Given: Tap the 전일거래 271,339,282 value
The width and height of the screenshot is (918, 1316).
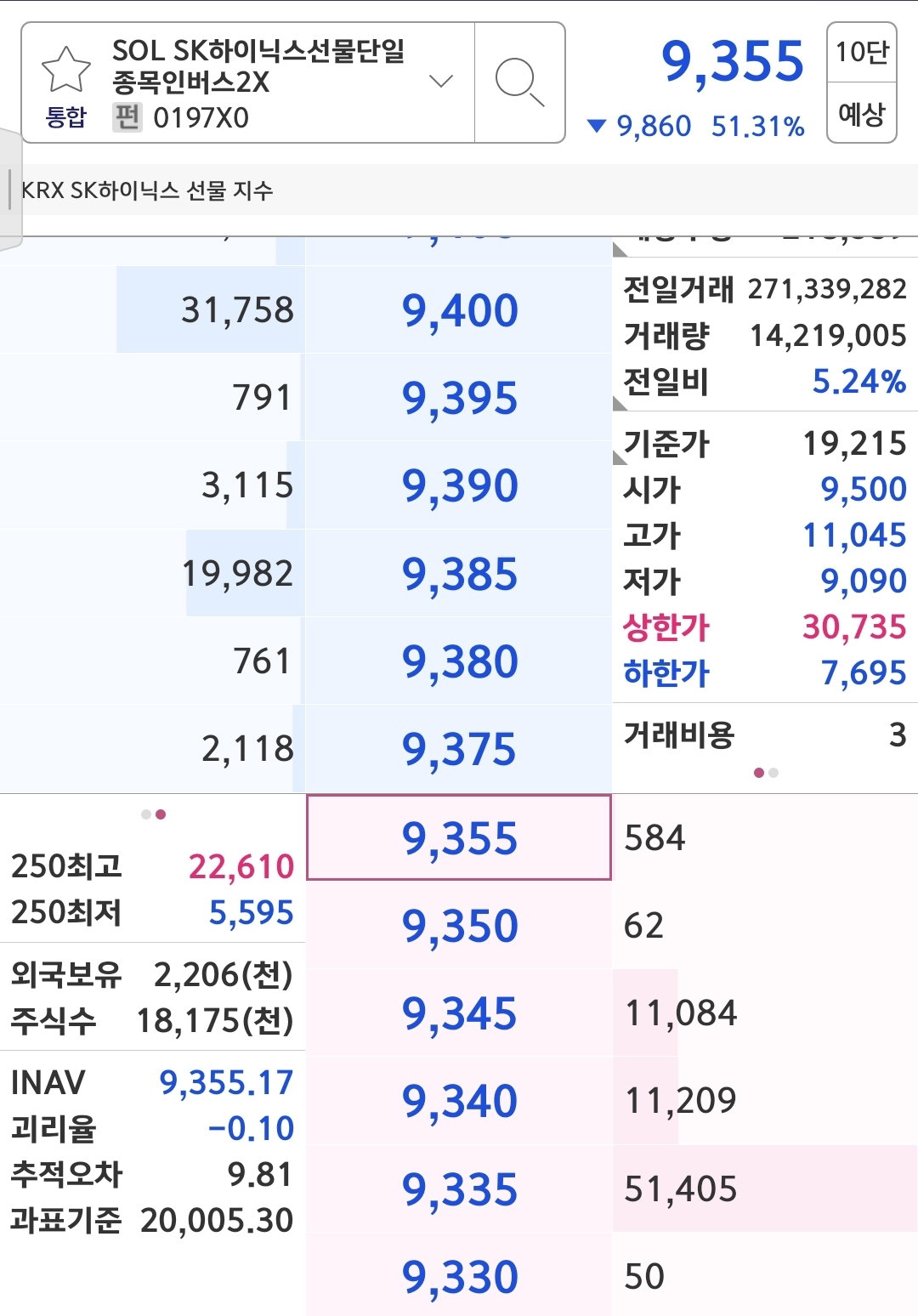Looking at the screenshot, I should [827, 289].
